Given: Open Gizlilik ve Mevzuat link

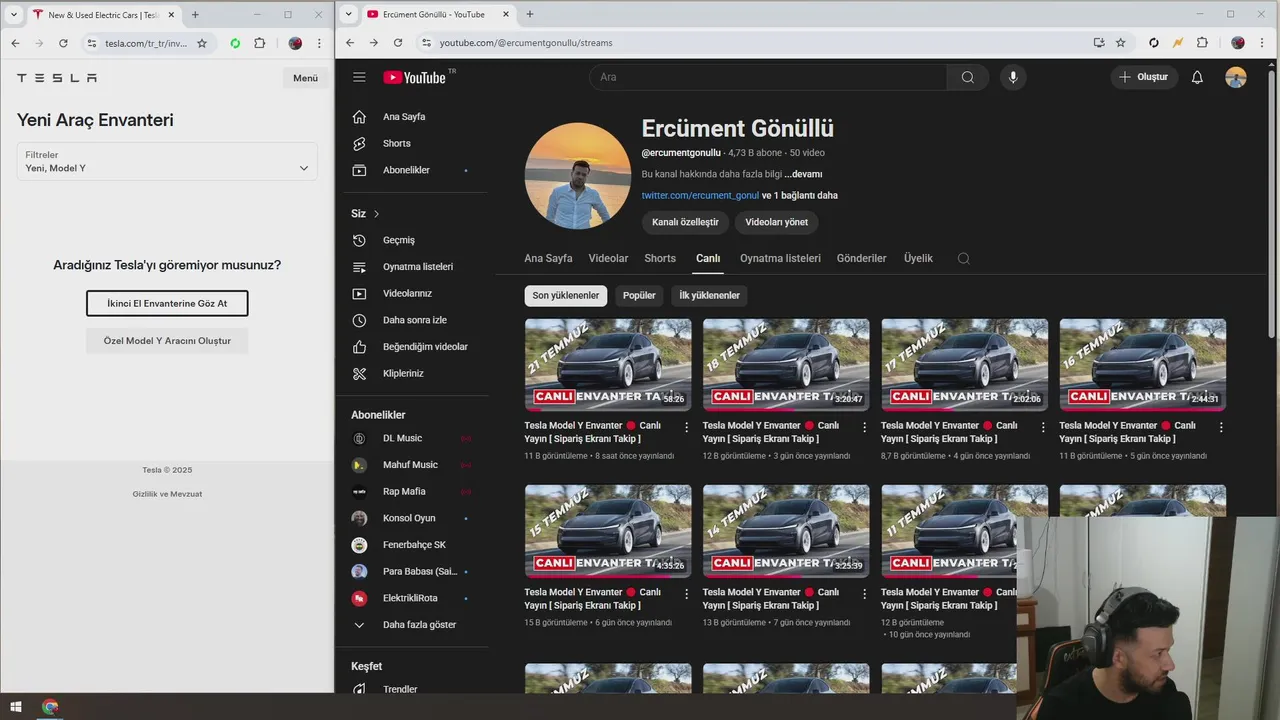Looking at the screenshot, I should click(x=167, y=494).
